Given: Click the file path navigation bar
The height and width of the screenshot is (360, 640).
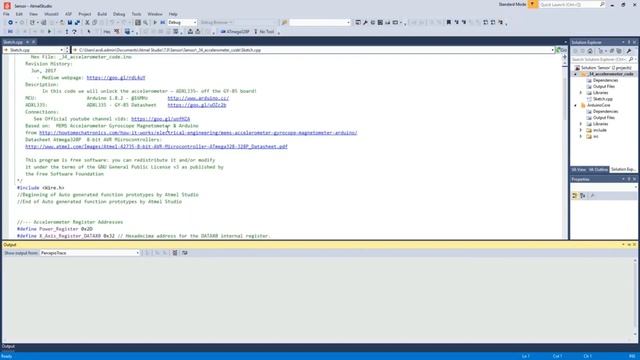Looking at the screenshot, I should coord(313,50).
